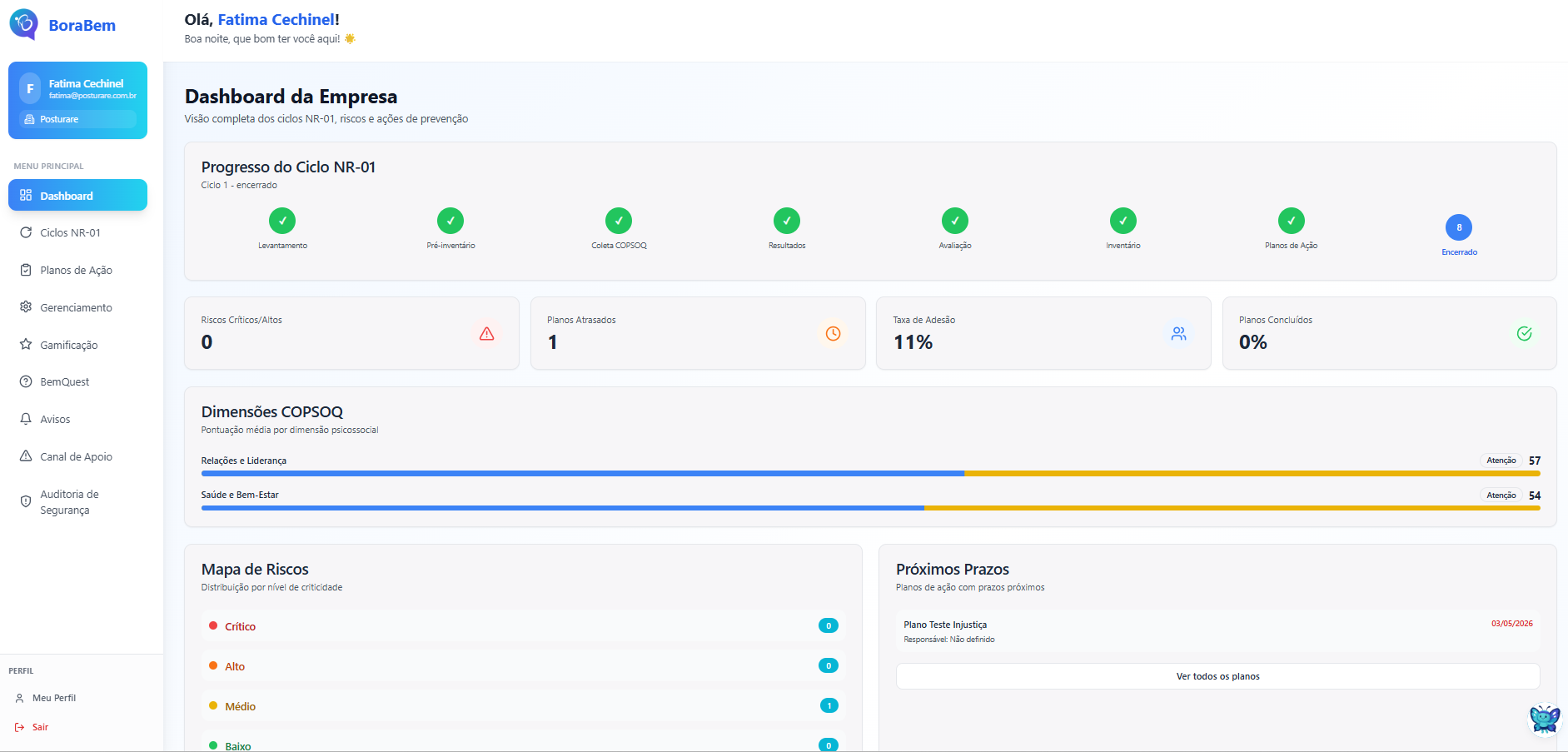Viewport: 1568px width, 752px height.
Task: Click the Relações e Liderança progress bar
Action: 870,473
